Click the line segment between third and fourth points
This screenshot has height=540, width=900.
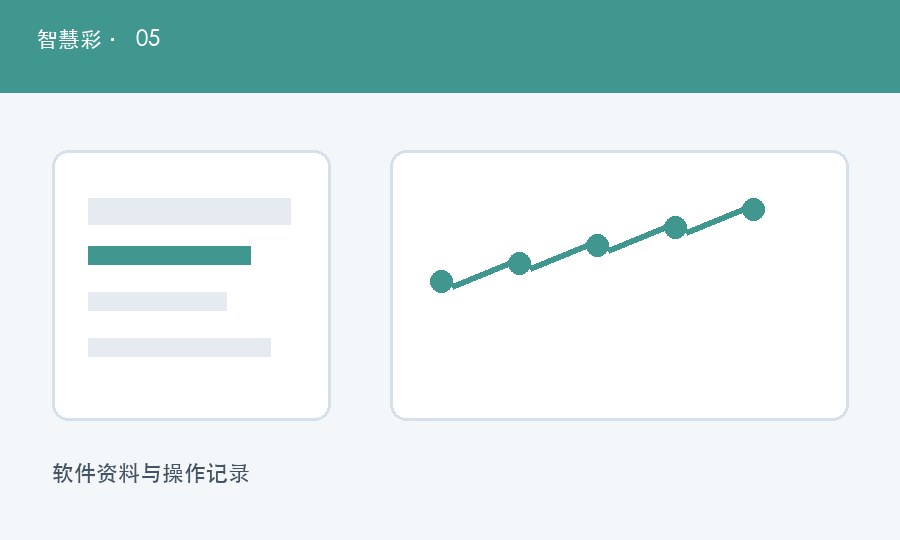click(637, 238)
